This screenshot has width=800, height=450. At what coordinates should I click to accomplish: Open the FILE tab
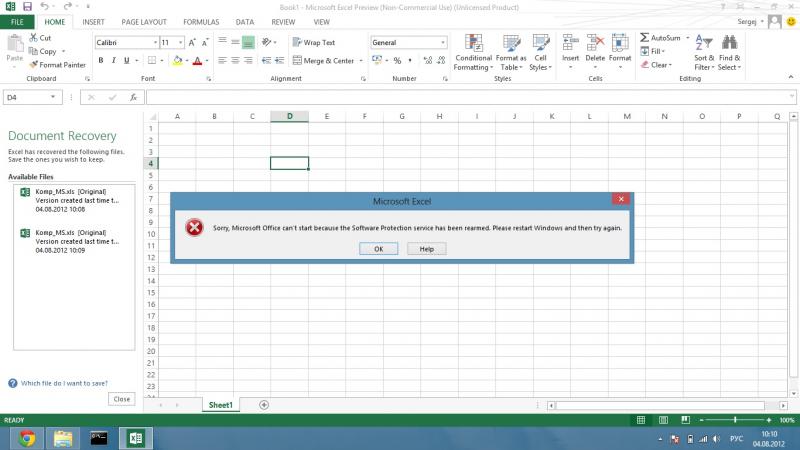click(17, 22)
